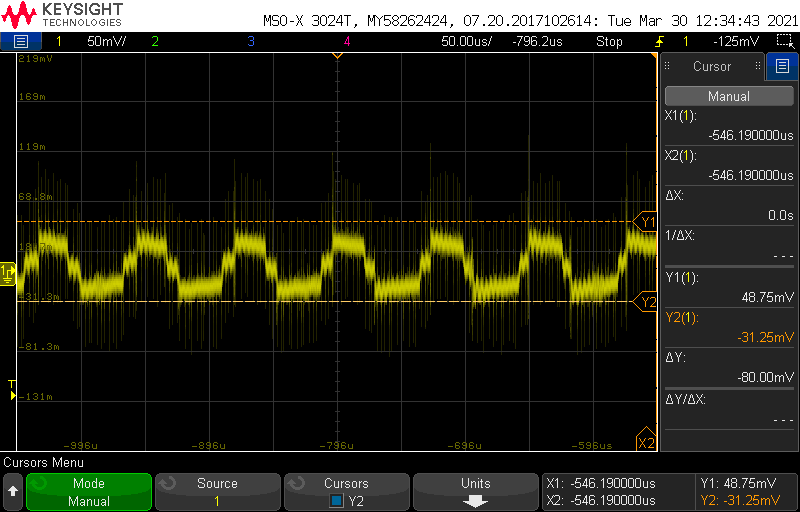Open the Cursor sidebar panel title
The height and width of the screenshot is (512, 800).
point(712,66)
